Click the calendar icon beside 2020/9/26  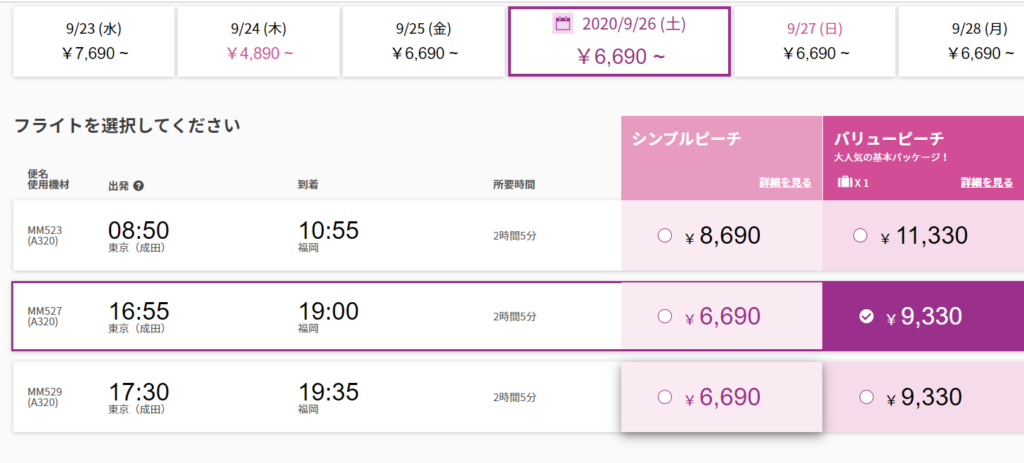point(561,24)
